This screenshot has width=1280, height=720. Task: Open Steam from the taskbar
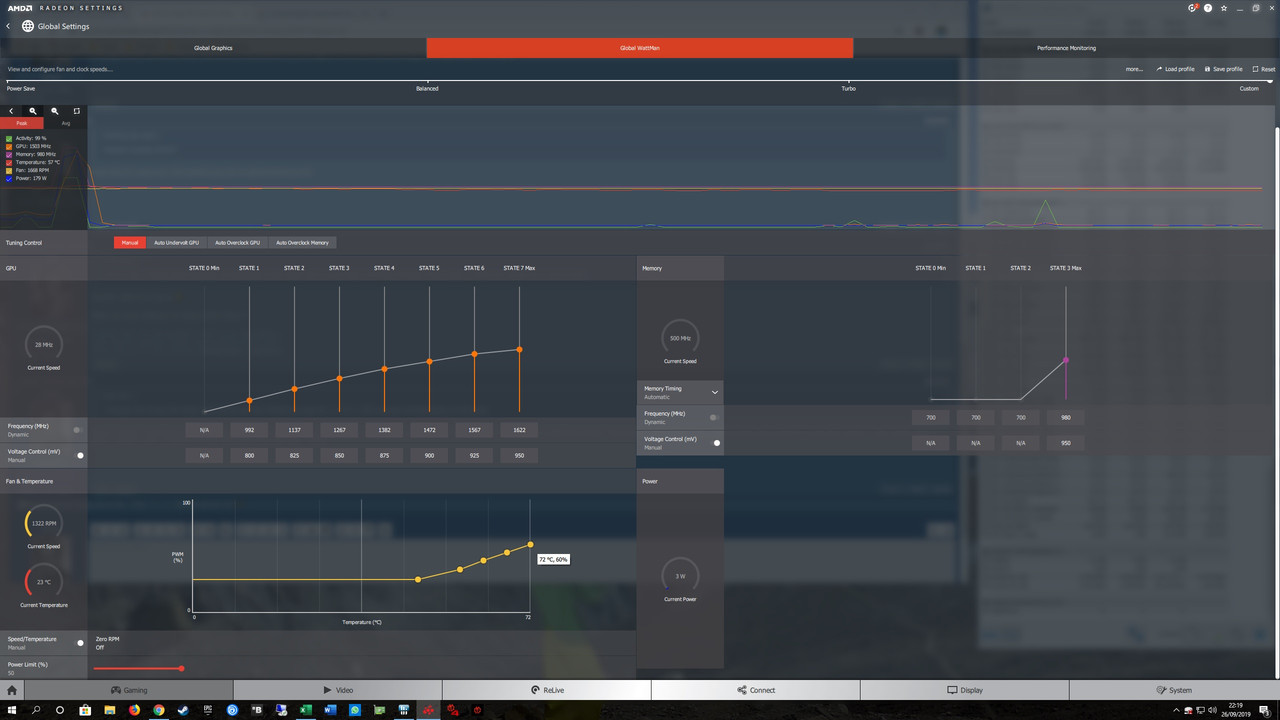[183, 710]
